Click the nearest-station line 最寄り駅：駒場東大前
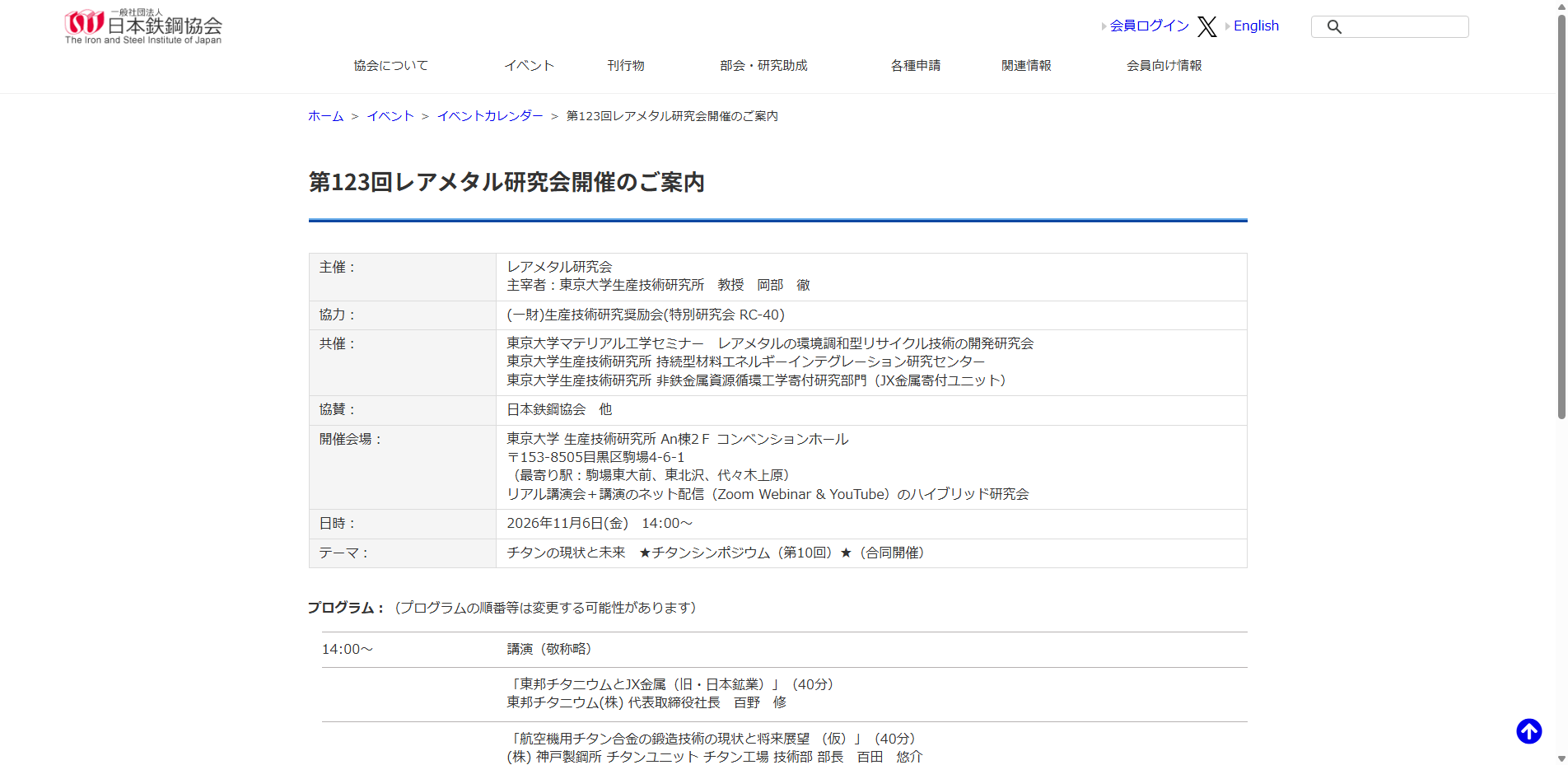Image resolution: width=1568 pixels, height=765 pixels. tap(651, 475)
